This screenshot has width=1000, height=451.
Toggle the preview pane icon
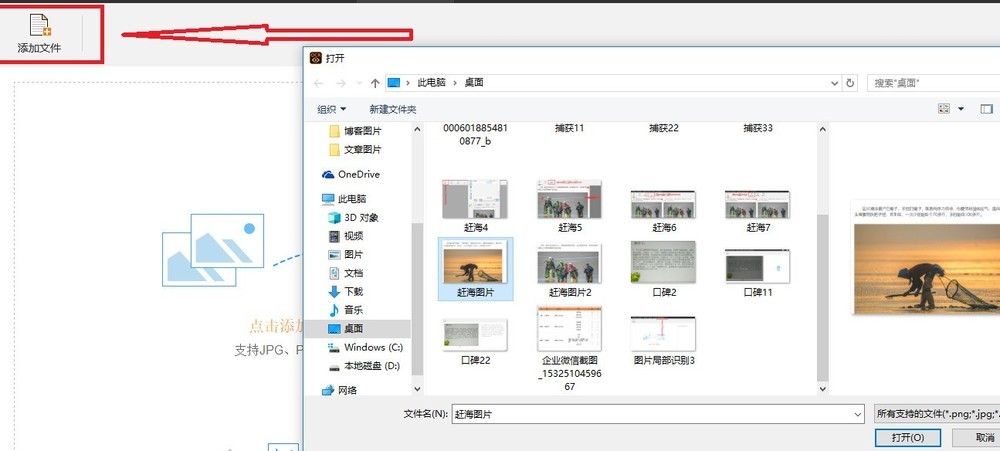coord(987,109)
